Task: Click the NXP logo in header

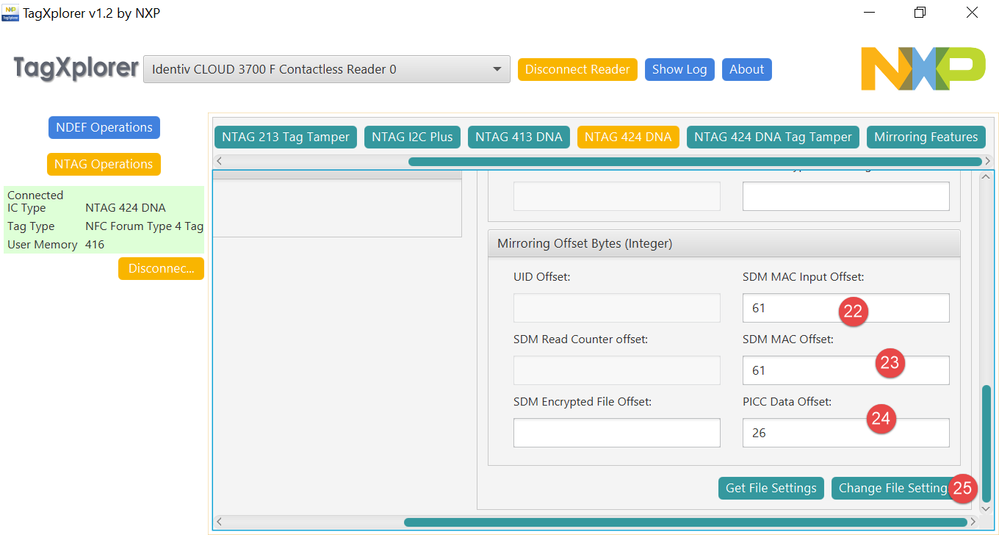Action: [x=923, y=68]
